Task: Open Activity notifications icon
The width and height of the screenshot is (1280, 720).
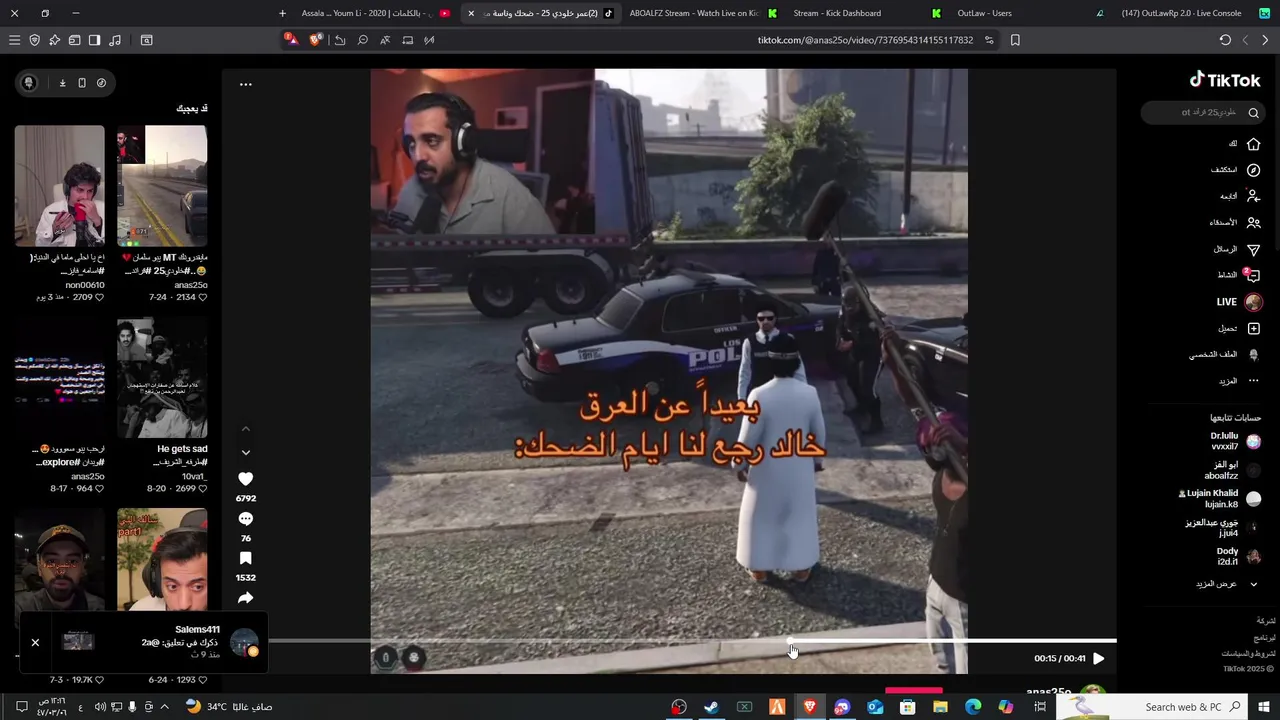Action: click(1253, 275)
